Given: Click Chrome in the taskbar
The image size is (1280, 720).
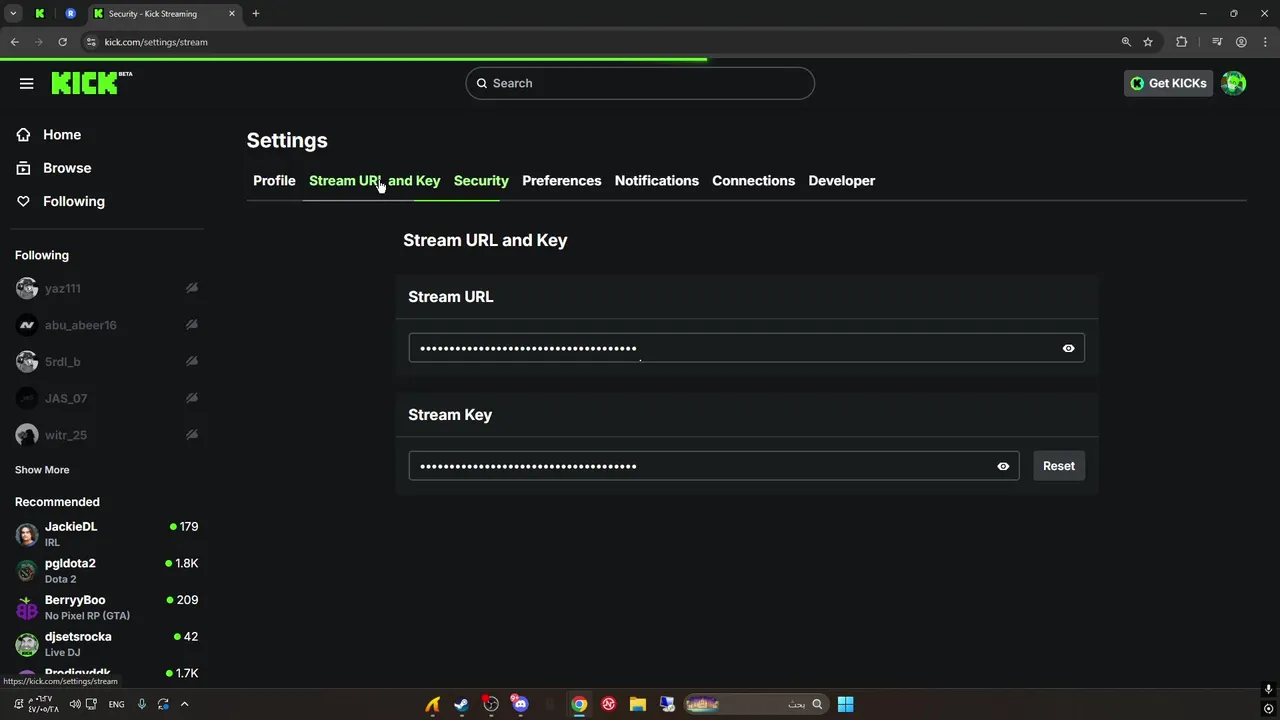Looking at the screenshot, I should 579,704.
